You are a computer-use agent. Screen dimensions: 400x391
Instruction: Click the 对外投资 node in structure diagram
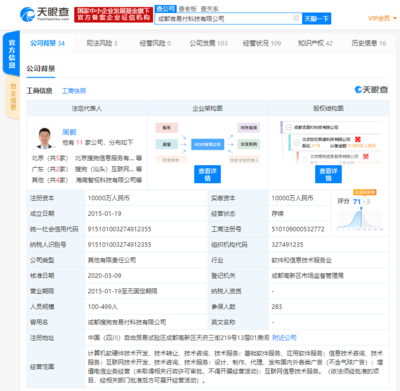249,128
